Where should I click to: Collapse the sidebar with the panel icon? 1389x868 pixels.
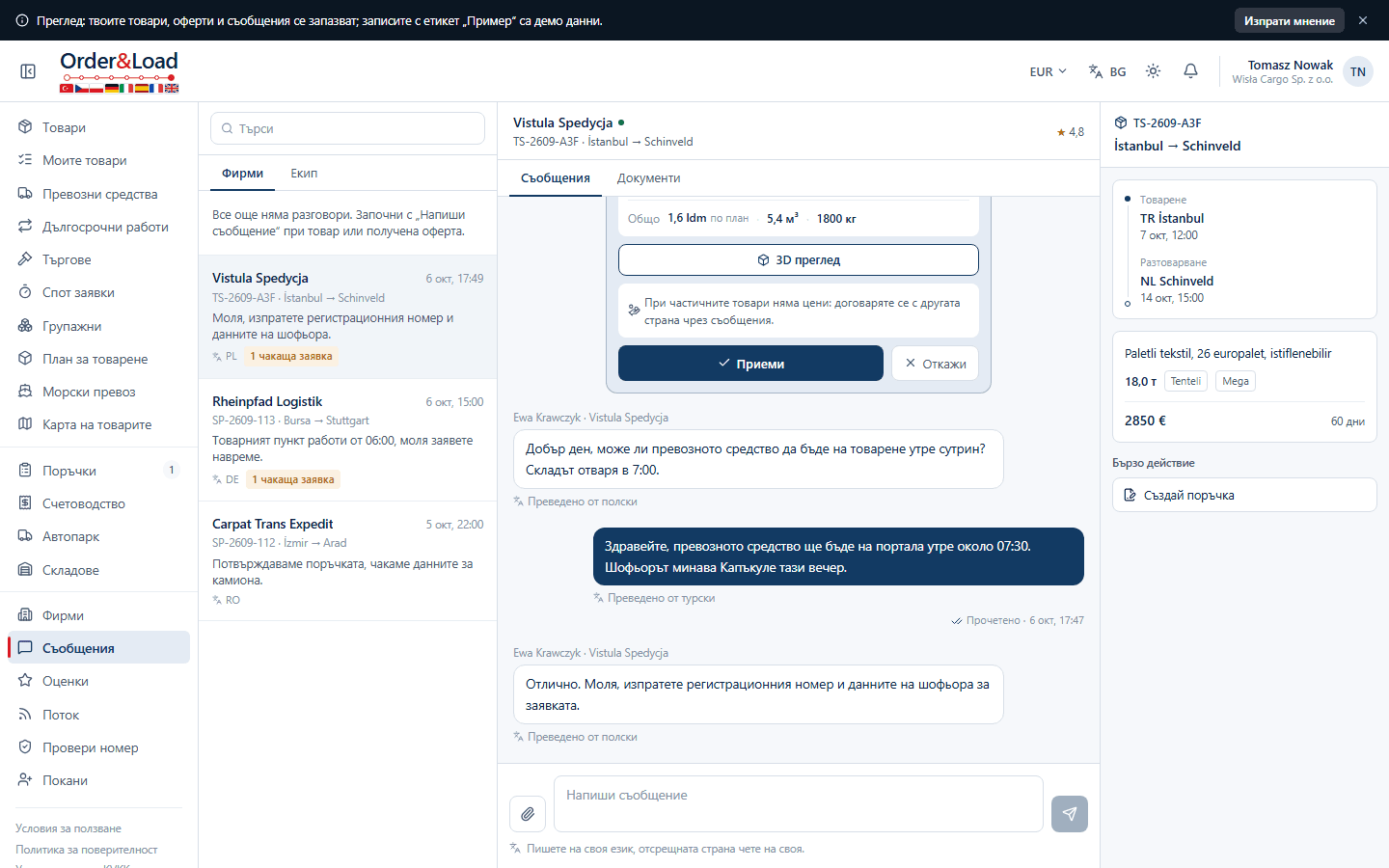click(x=28, y=71)
